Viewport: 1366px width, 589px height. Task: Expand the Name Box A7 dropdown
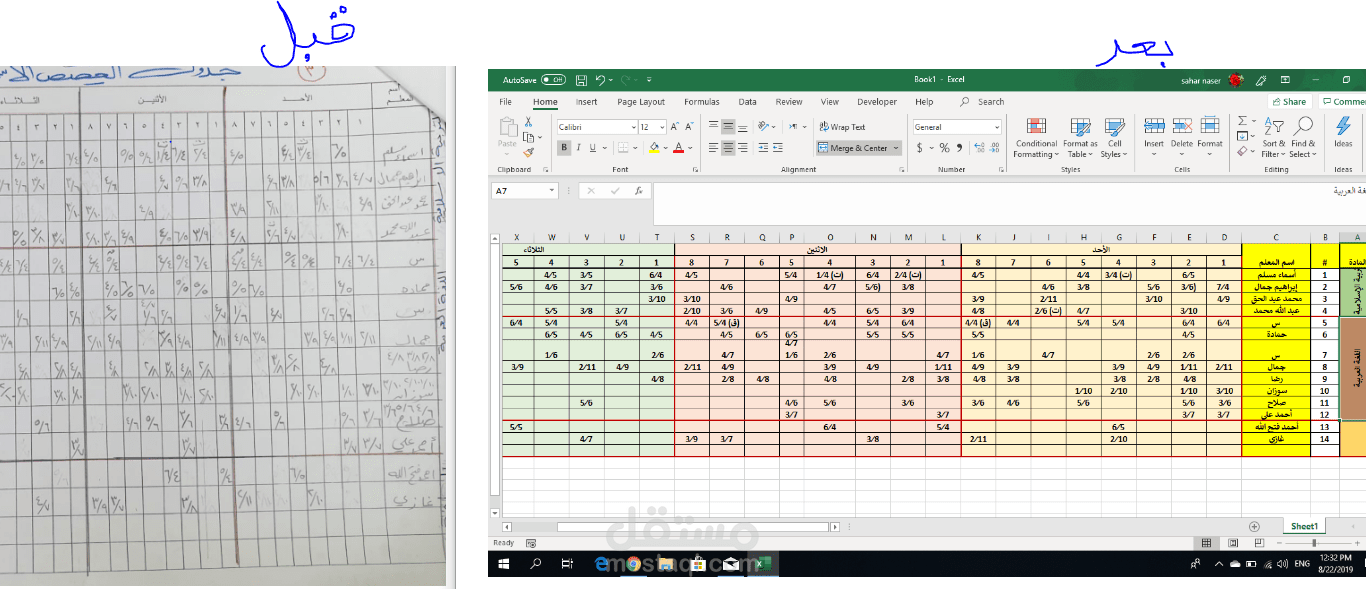[x=551, y=190]
